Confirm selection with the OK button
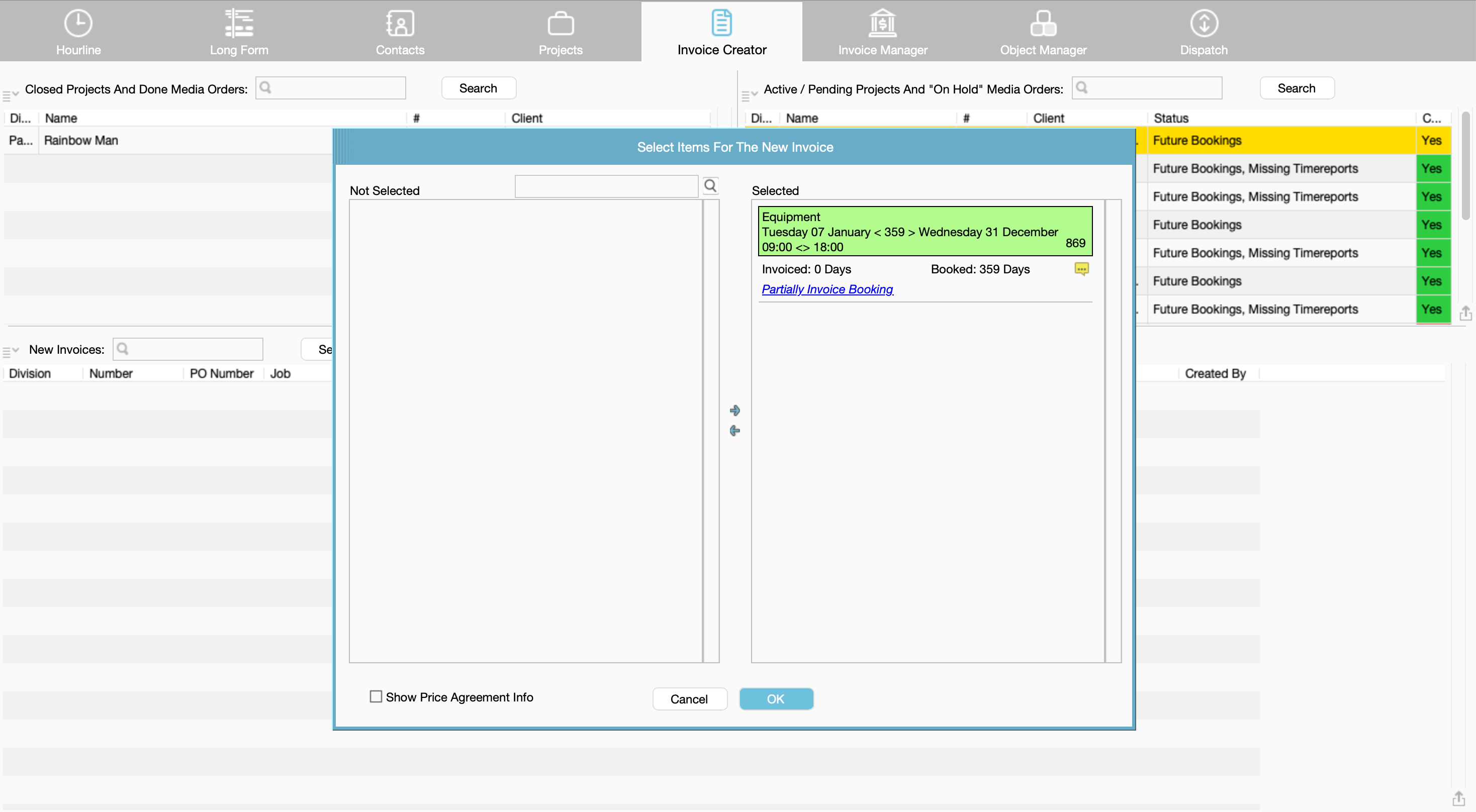 (x=776, y=698)
